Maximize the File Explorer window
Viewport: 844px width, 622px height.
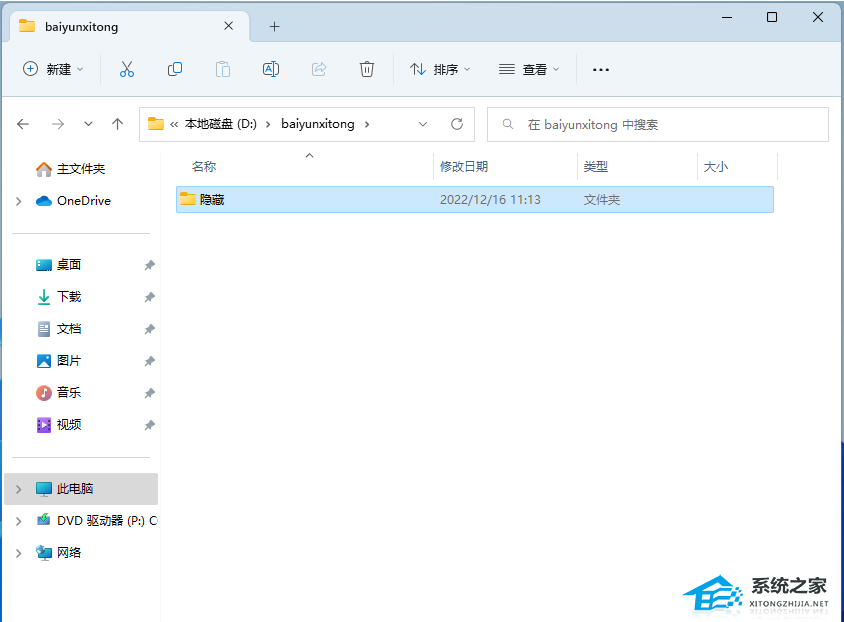click(x=772, y=17)
